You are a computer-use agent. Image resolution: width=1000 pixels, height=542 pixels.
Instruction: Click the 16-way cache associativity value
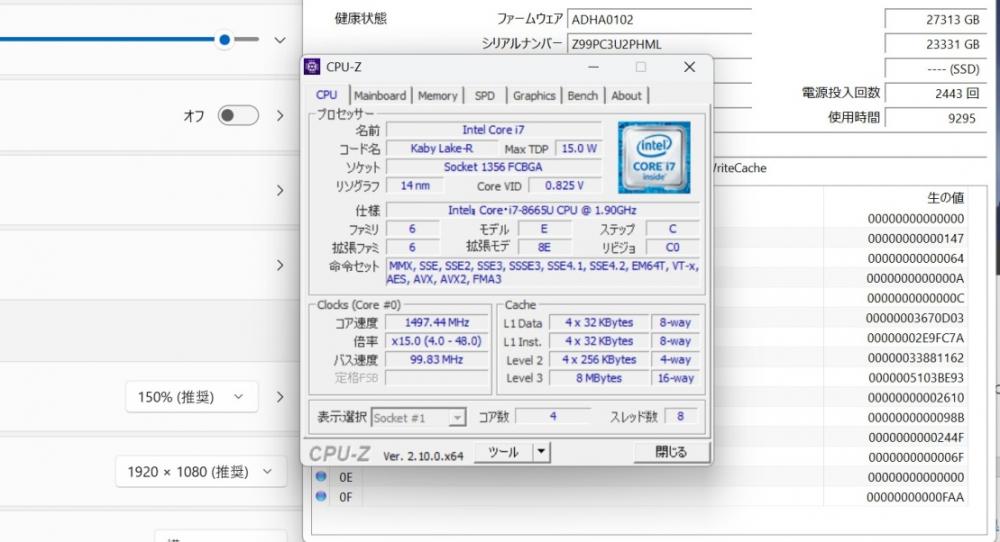675,378
